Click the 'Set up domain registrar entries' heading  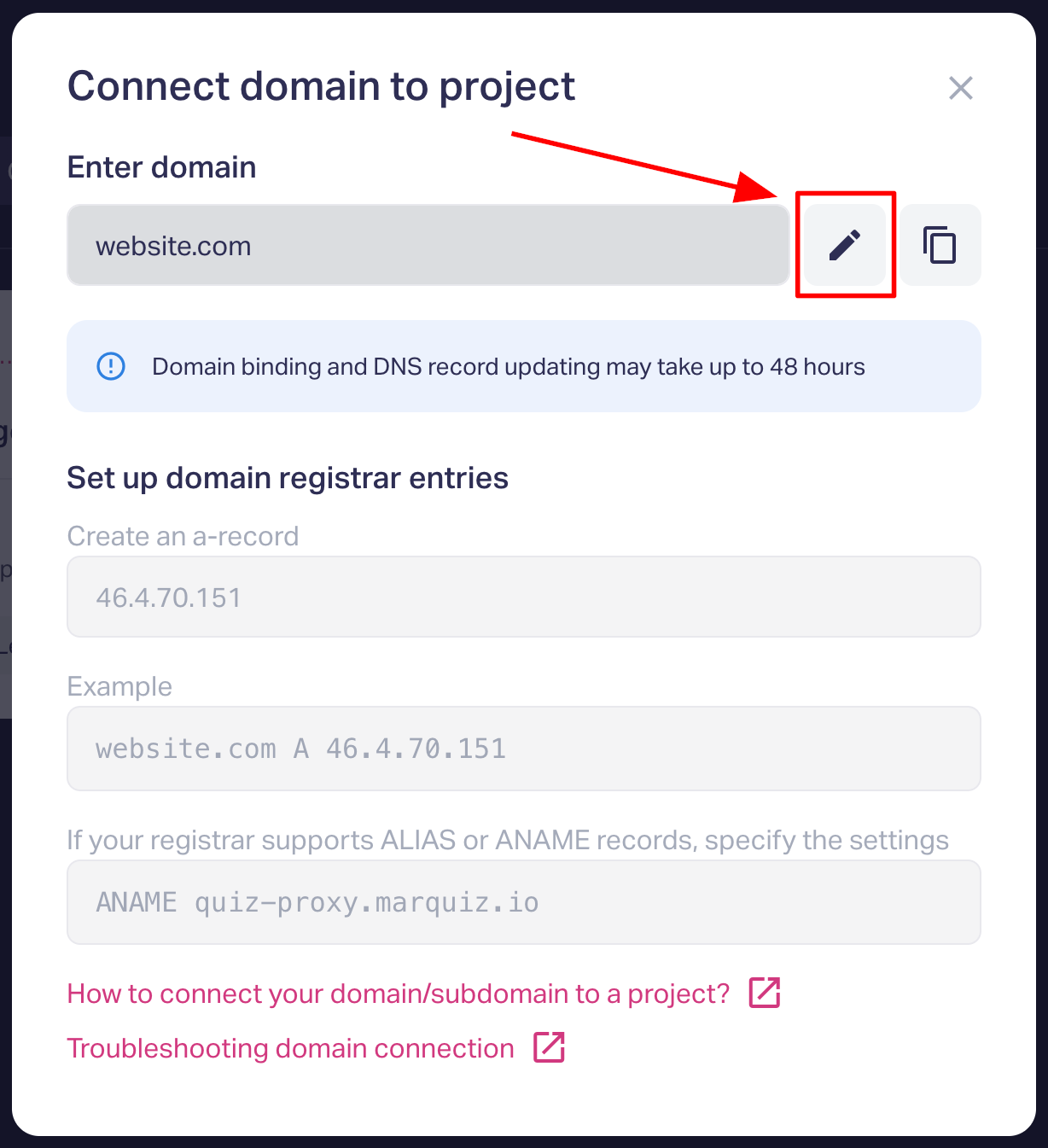(288, 478)
